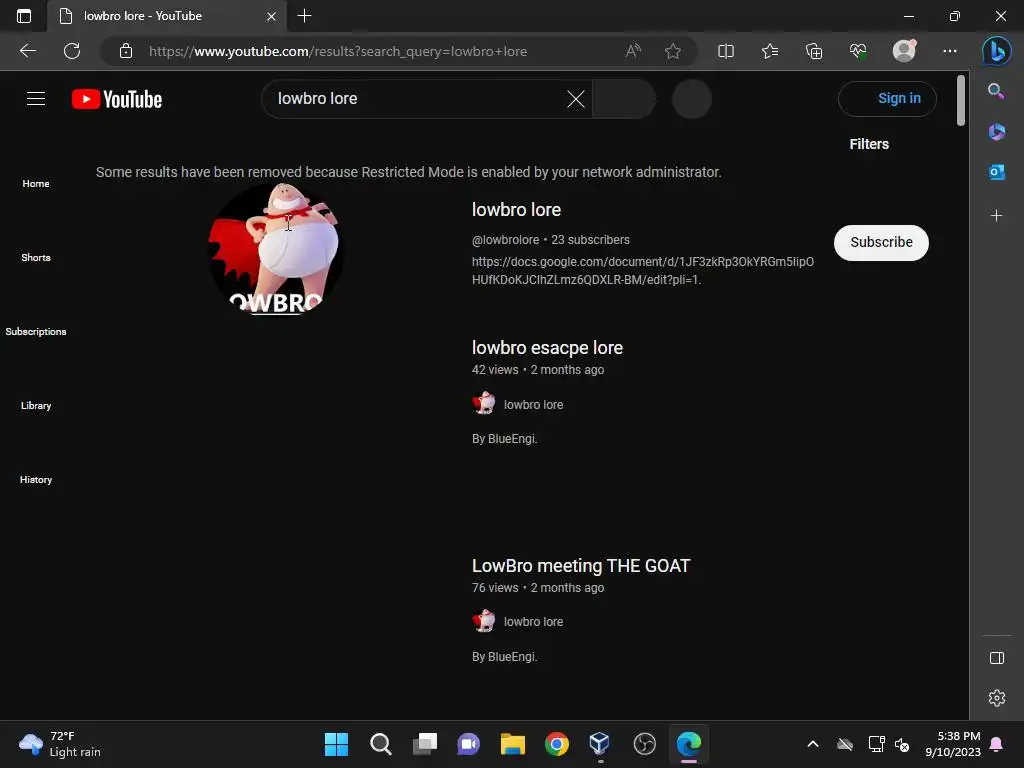Open the tab actions menu icon
1024x768 pixels.
pos(24,16)
